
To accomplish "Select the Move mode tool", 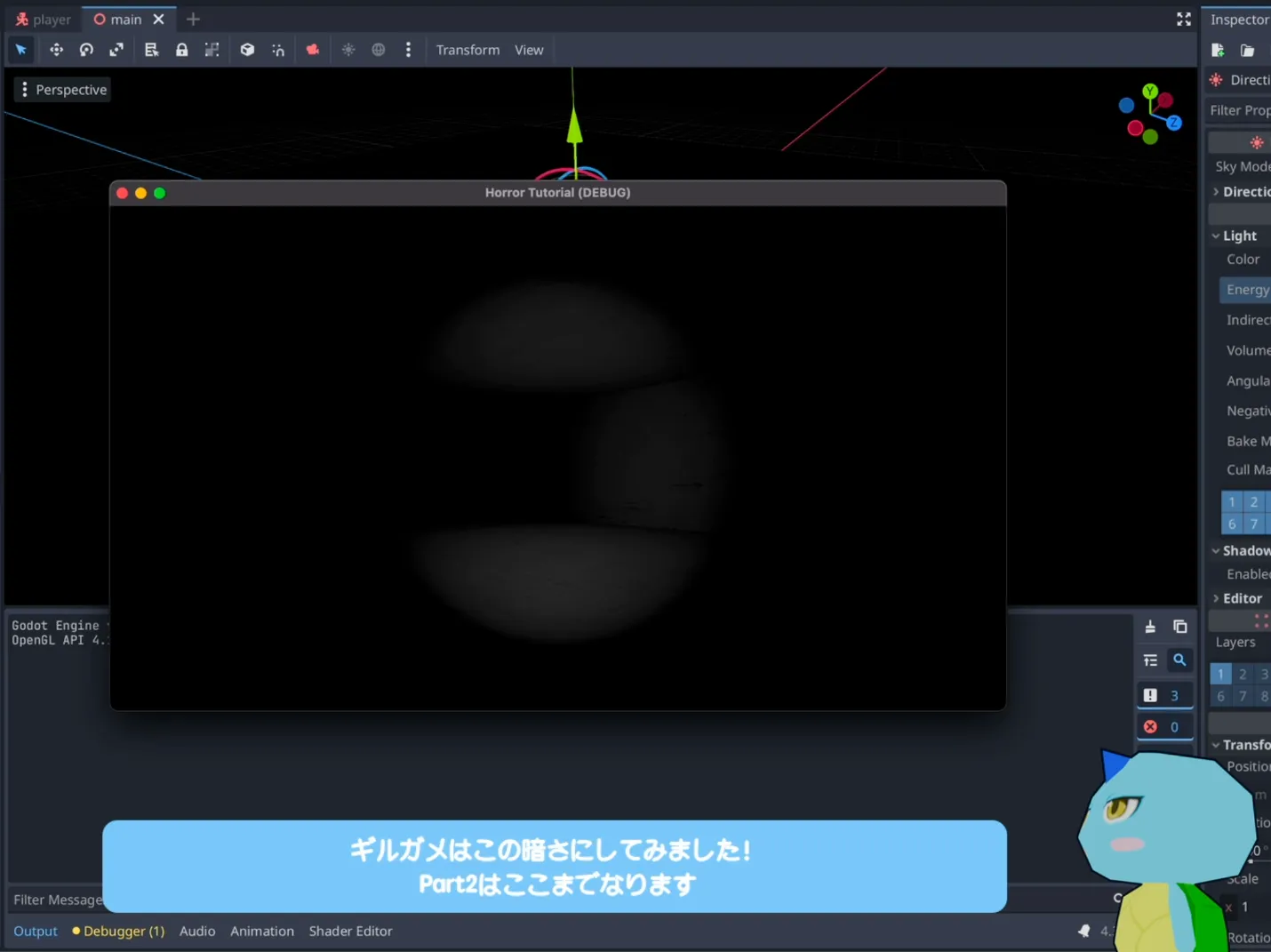I will pyautogui.click(x=56, y=50).
